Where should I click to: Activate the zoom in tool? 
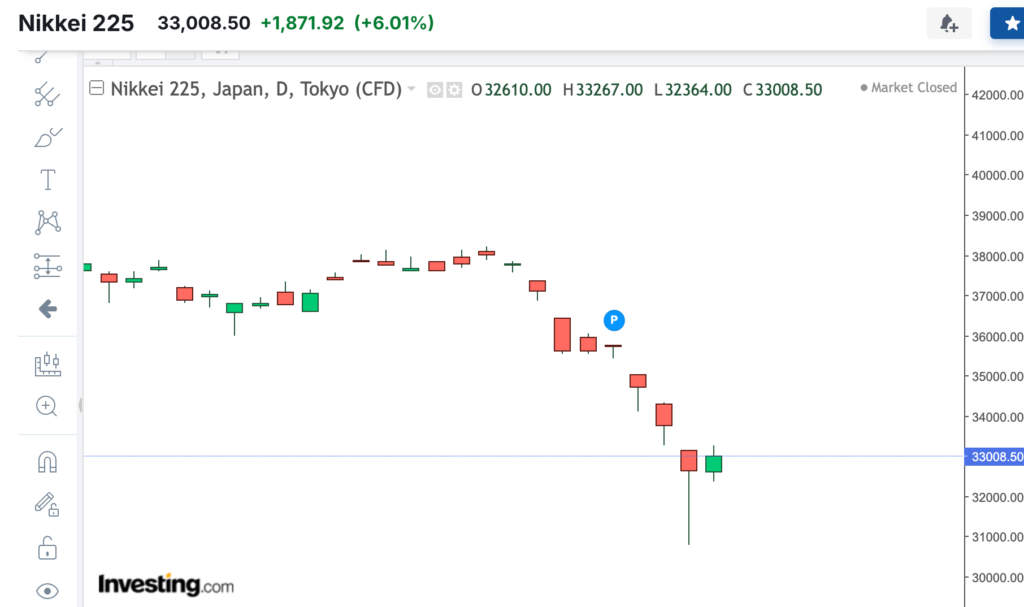(47, 405)
